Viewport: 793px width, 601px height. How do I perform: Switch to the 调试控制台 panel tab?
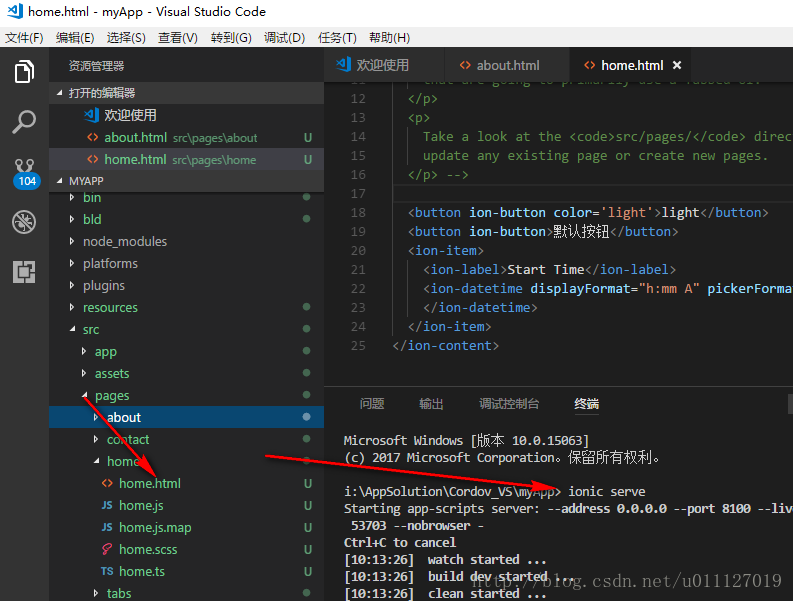click(509, 404)
